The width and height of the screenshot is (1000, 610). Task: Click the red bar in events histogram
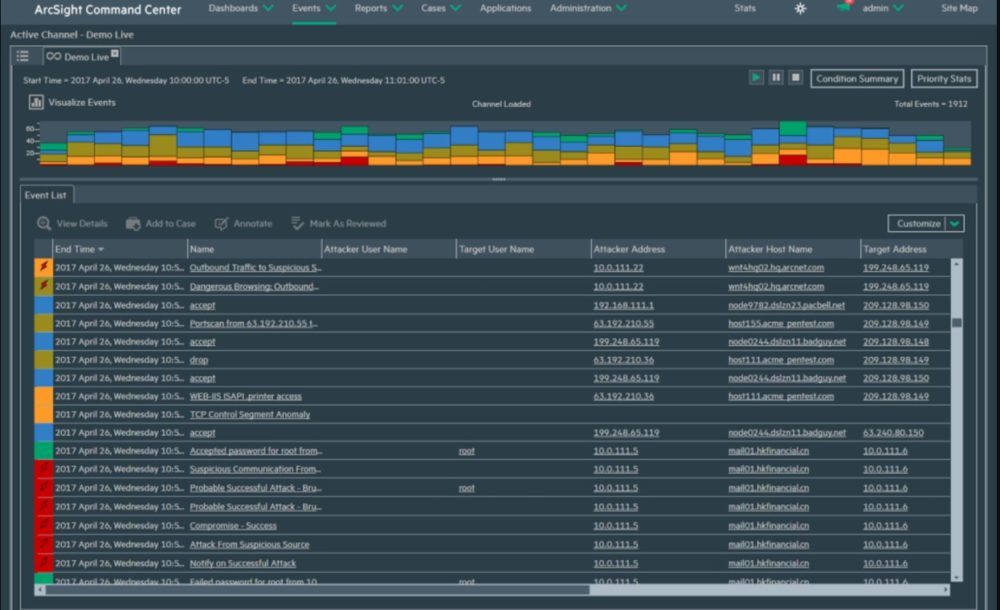[x=792, y=159]
